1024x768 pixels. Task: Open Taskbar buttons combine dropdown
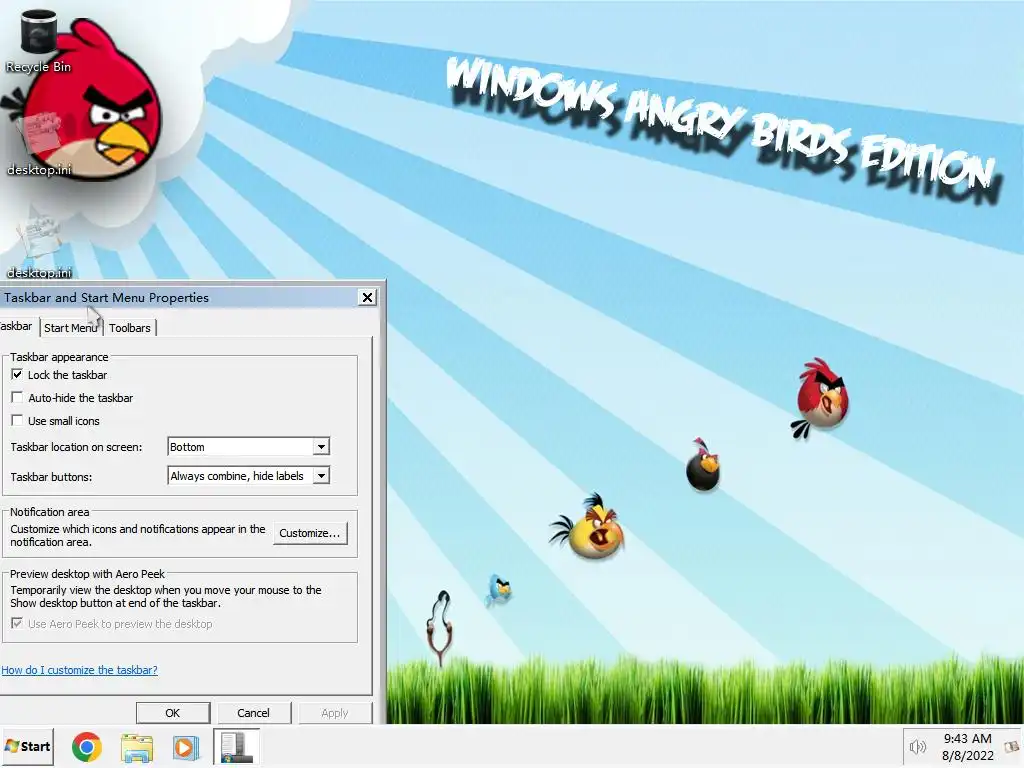click(321, 476)
